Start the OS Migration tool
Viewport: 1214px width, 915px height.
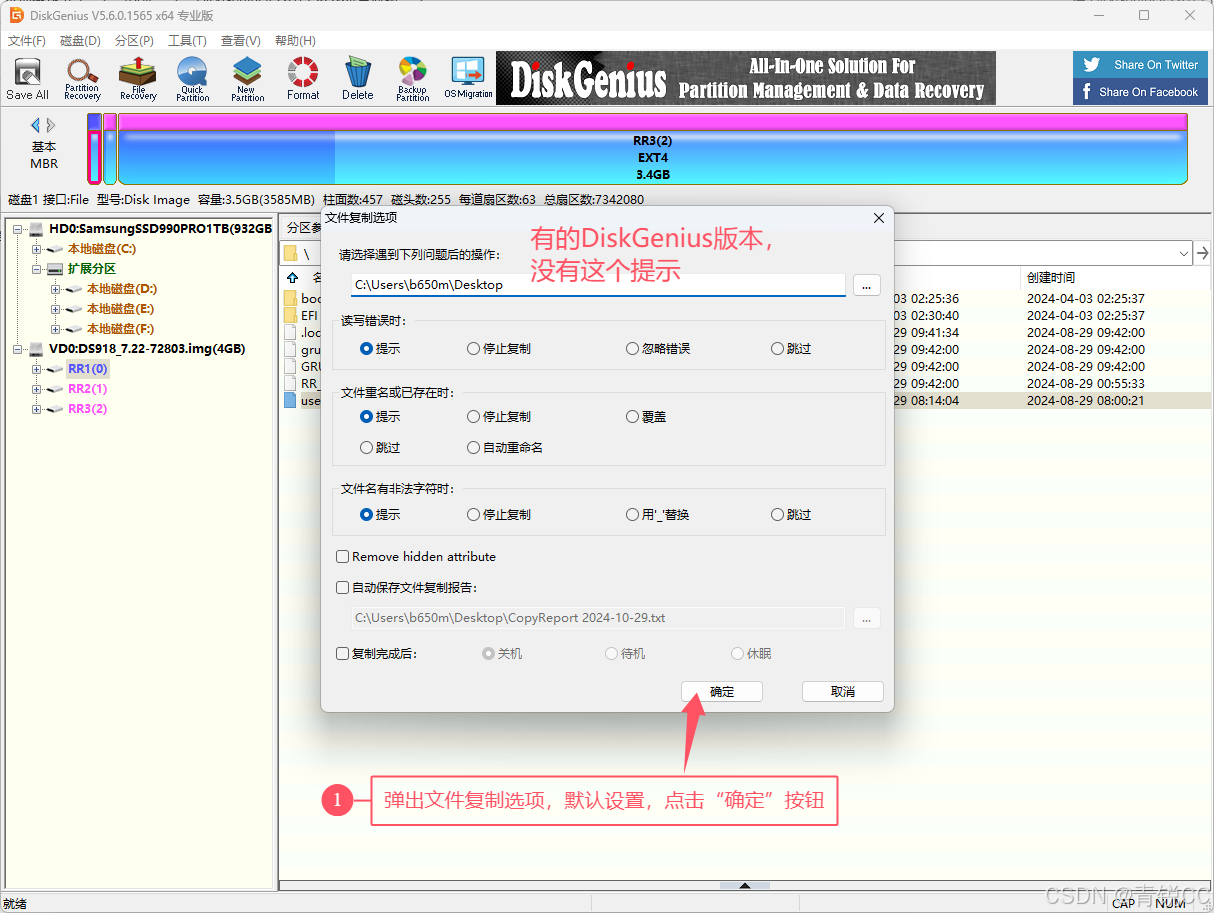coord(468,79)
